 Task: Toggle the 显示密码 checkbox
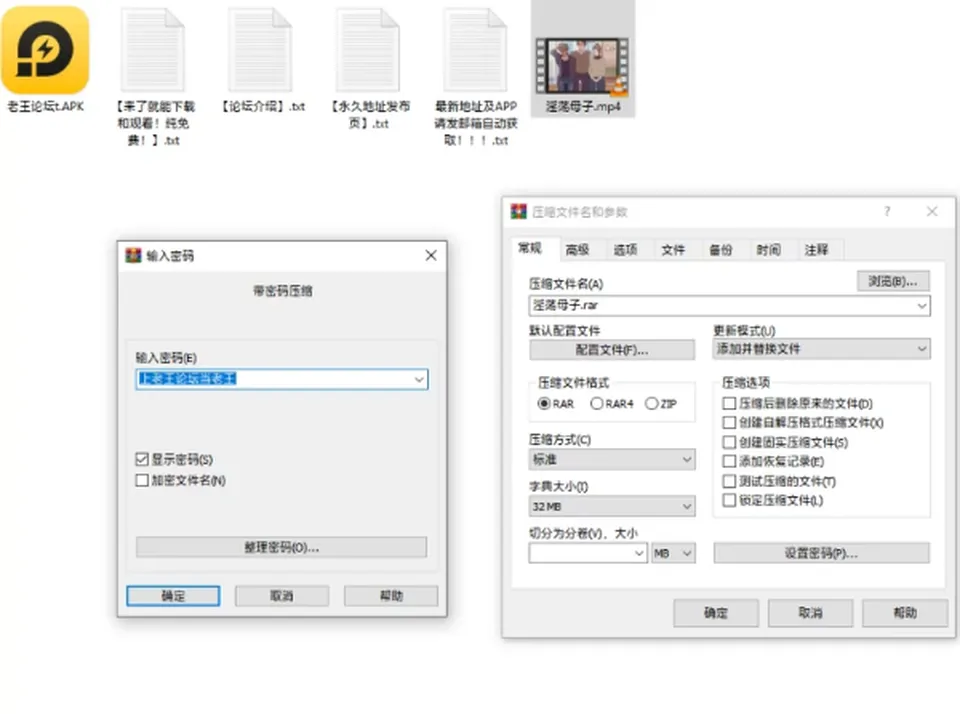tap(142, 459)
